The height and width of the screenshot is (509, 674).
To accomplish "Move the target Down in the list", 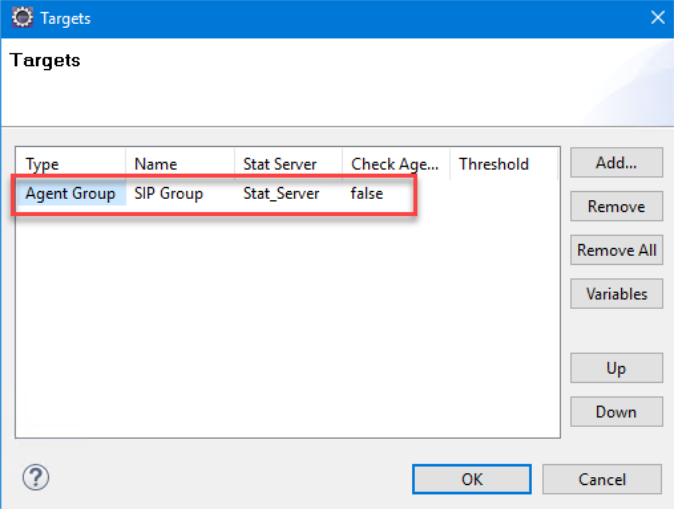I will point(616,411).
